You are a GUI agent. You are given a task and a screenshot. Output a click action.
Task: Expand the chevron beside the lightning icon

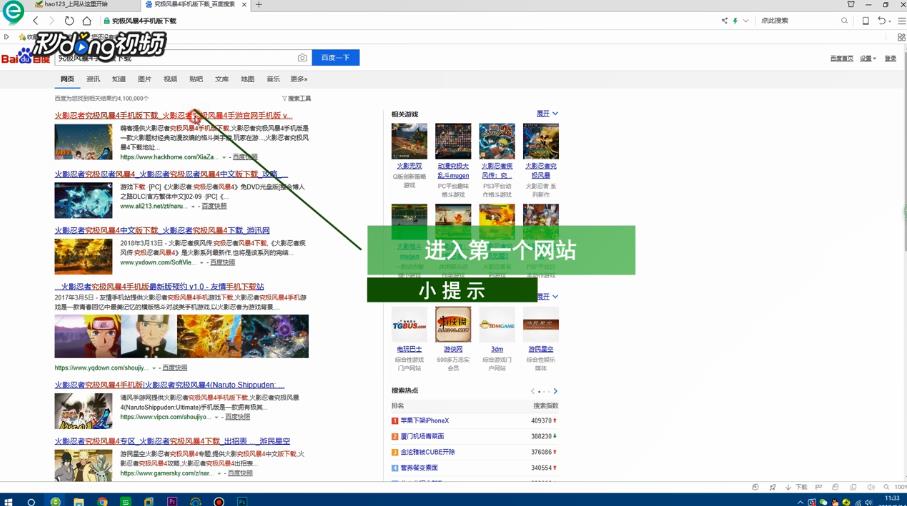pyautogui.click(x=746, y=21)
